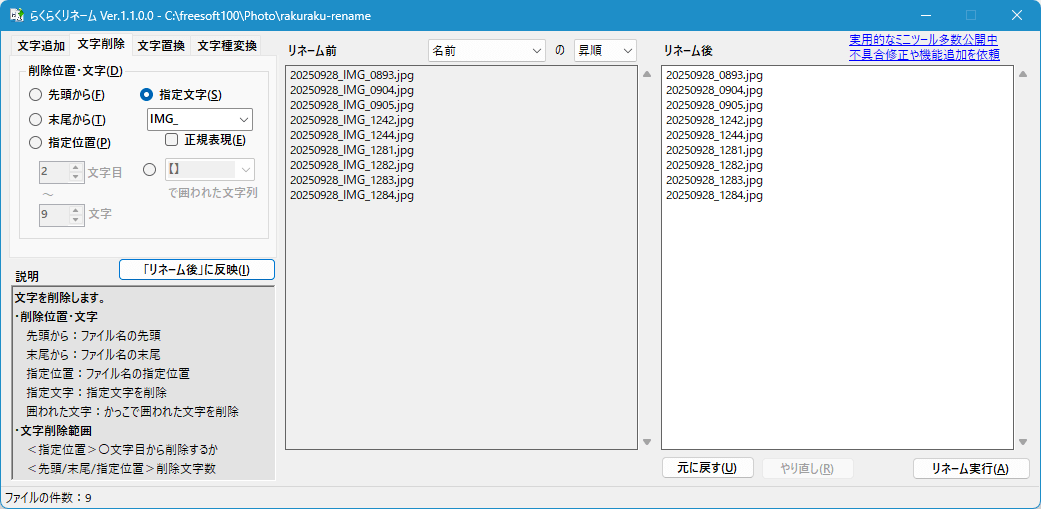Open the 文字種変換 tab
1041x509 pixels.
pyautogui.click(x=227, y=46)
